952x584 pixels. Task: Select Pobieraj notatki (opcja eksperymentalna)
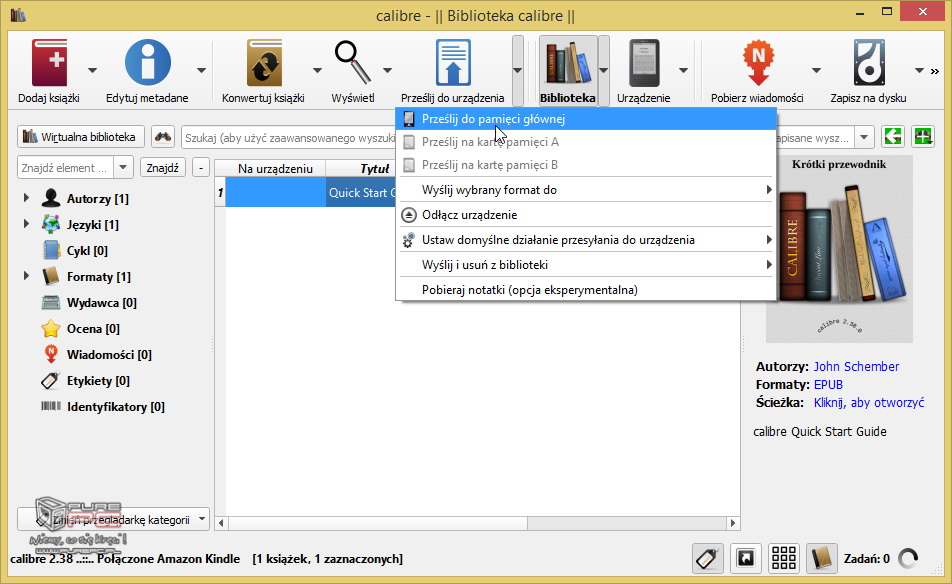click(x=586, y=290)
